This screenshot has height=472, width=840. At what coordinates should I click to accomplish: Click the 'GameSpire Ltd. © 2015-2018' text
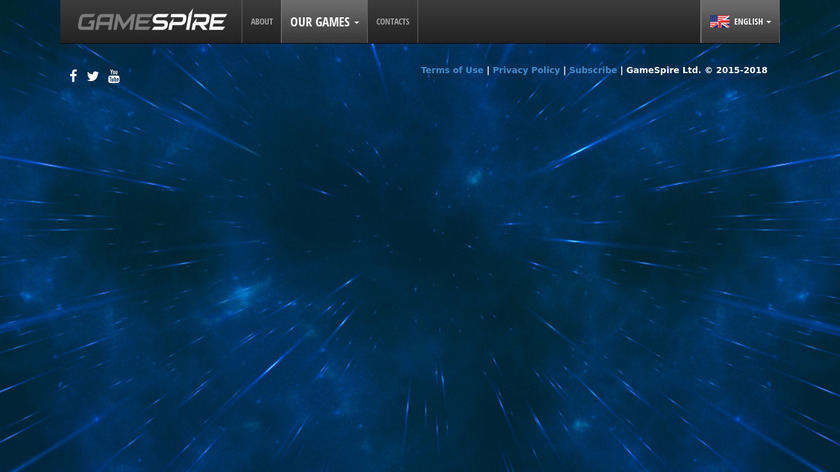[696, 70]
